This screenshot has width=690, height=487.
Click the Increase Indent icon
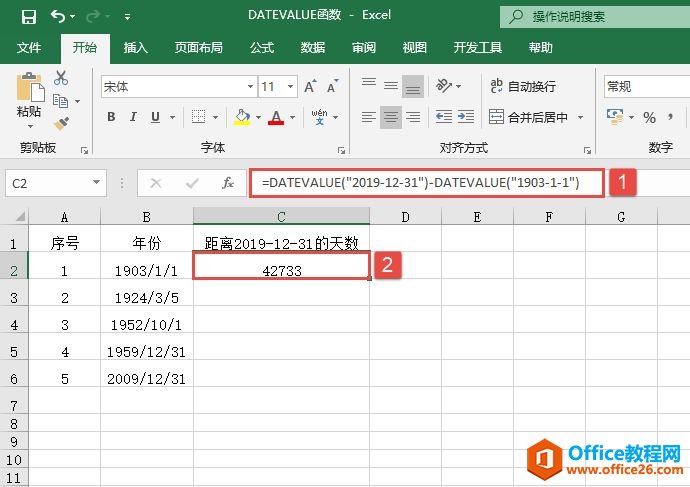[466, 117]
